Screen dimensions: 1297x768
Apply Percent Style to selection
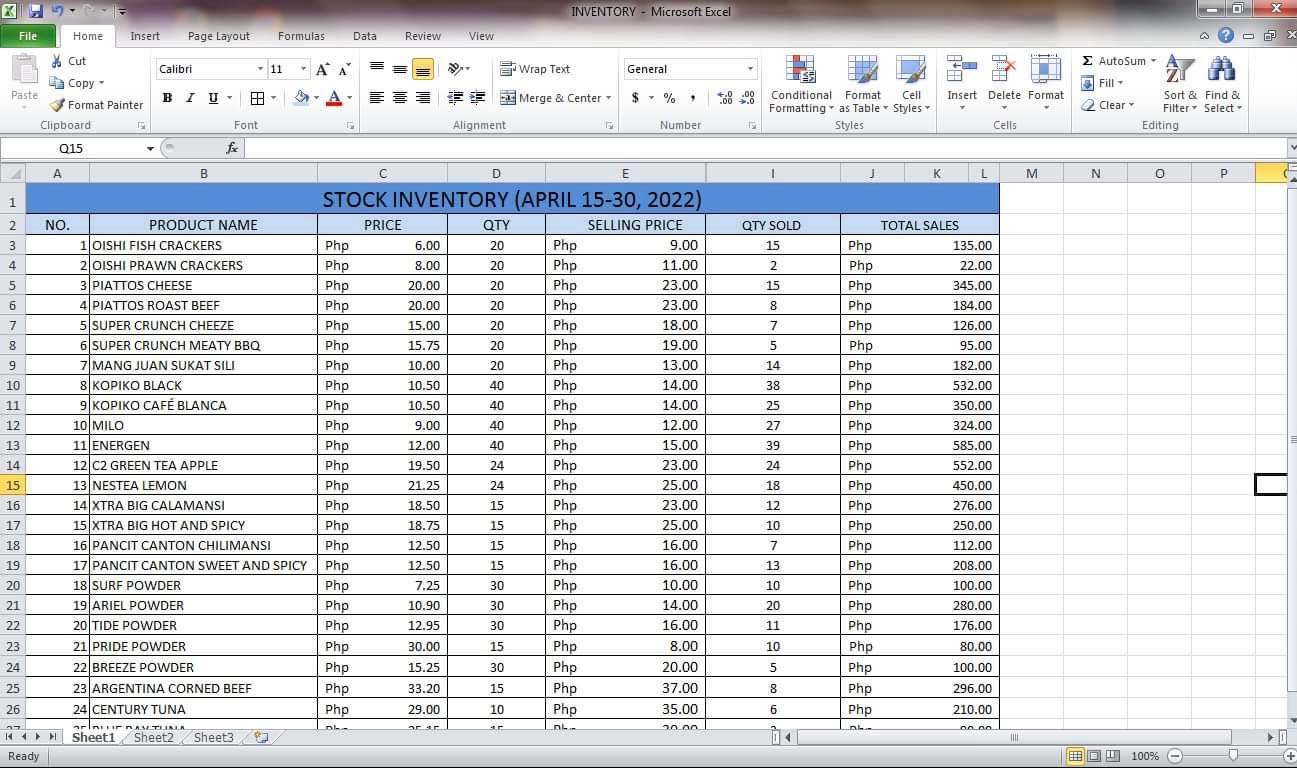tap(669, 98)
